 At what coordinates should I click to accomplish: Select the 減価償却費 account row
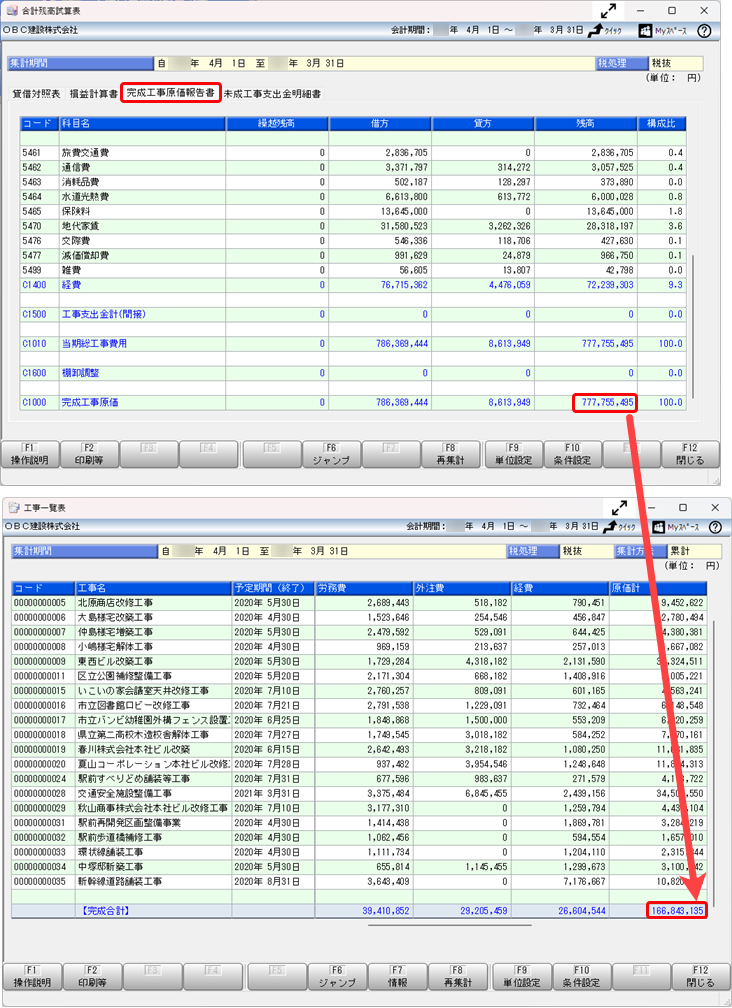(x=353, y=256)
